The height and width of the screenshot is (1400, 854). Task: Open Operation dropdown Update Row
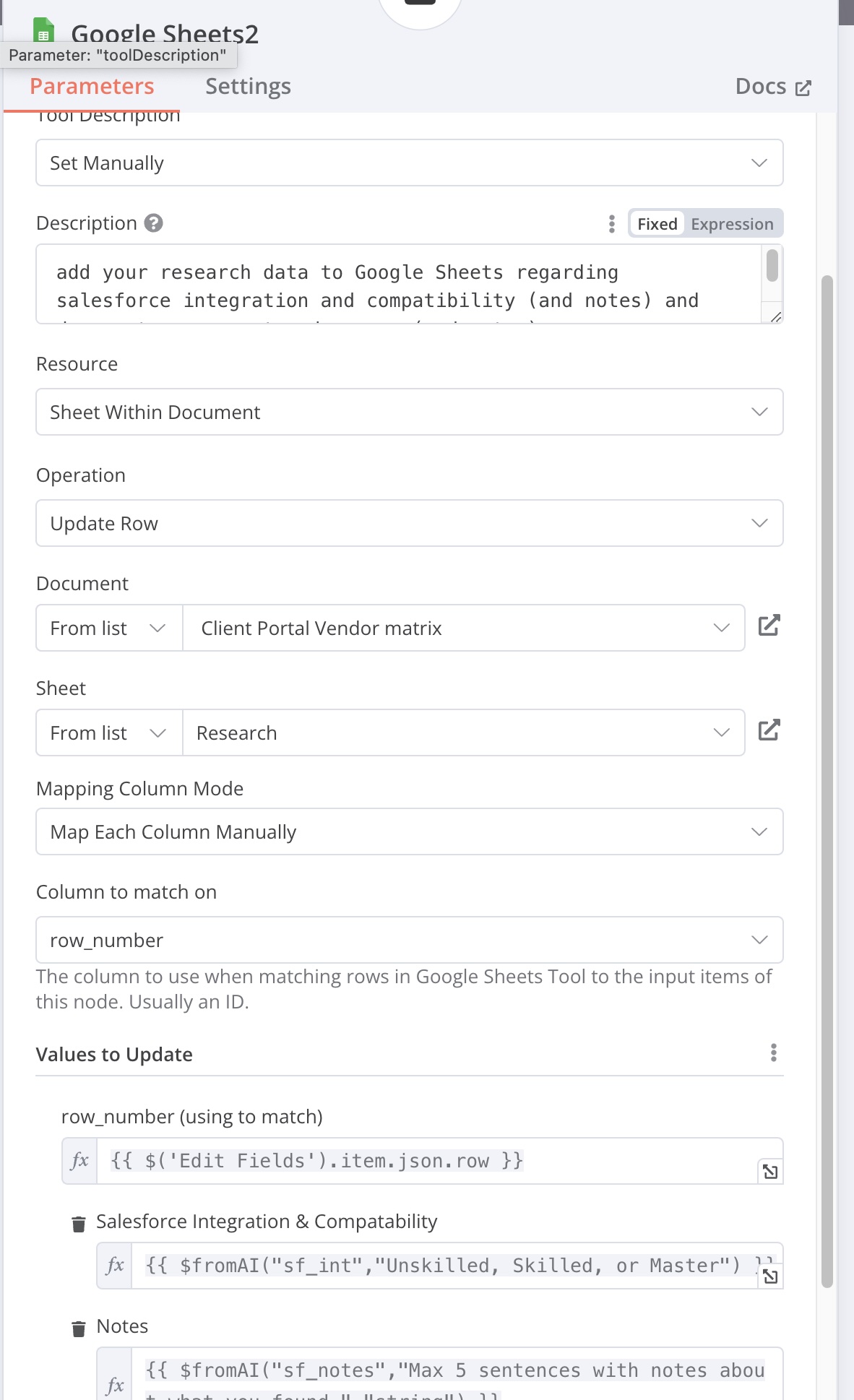coord(410,523)
